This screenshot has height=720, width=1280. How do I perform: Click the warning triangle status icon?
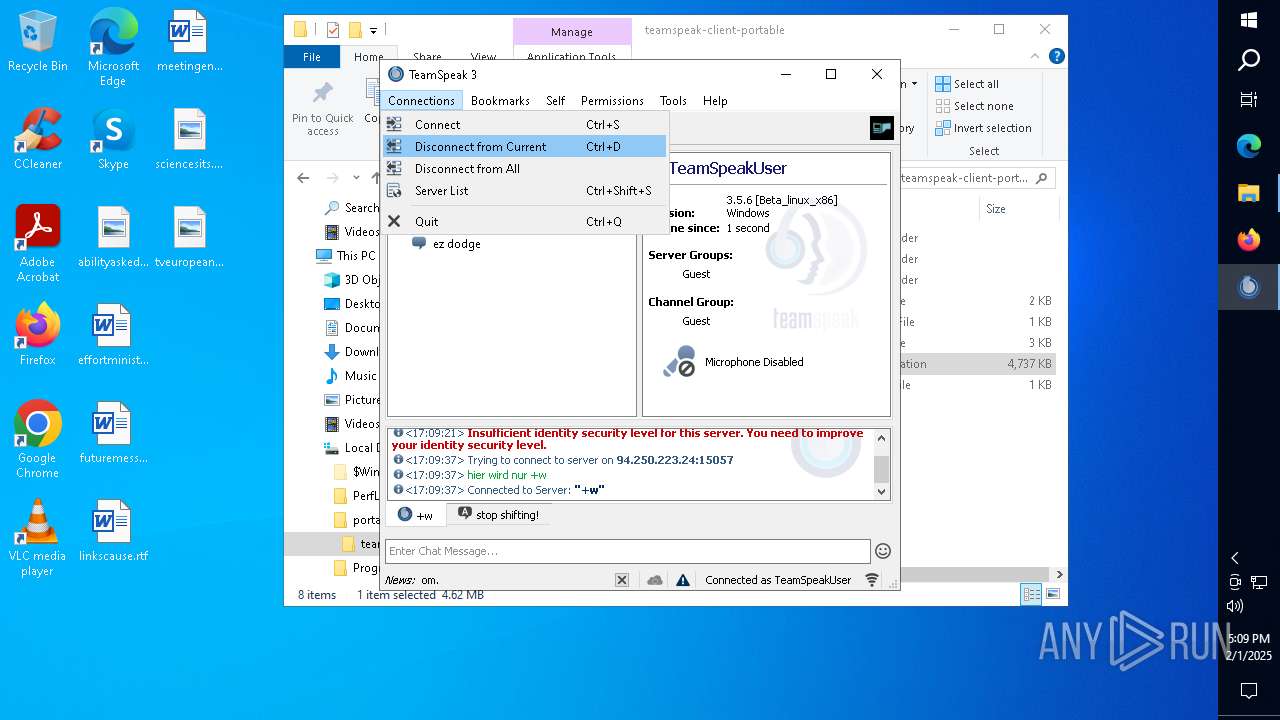pyautogui.click(x=683, y=580)
